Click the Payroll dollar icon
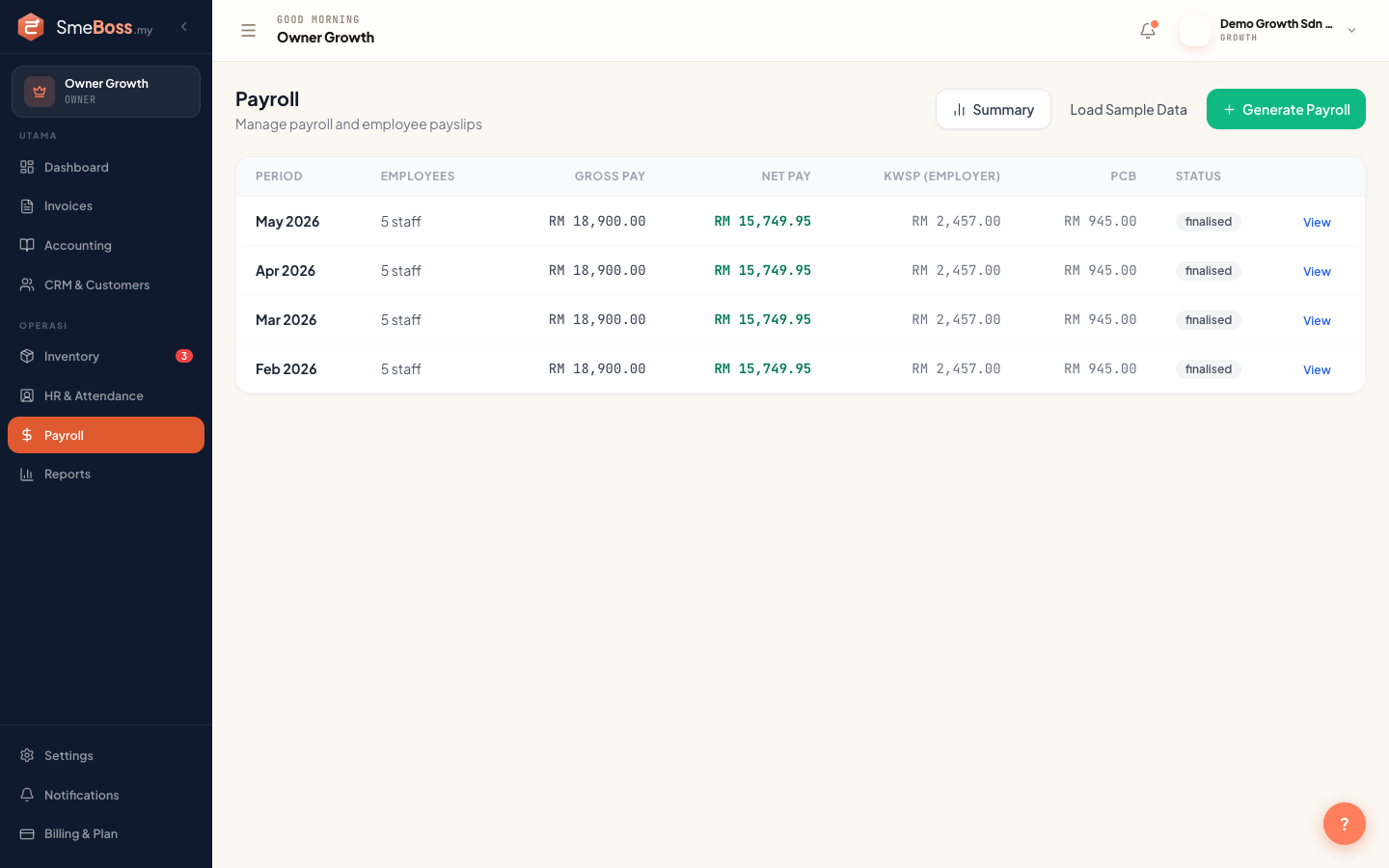The image size is (1389, 868). [x=27, y=435]
